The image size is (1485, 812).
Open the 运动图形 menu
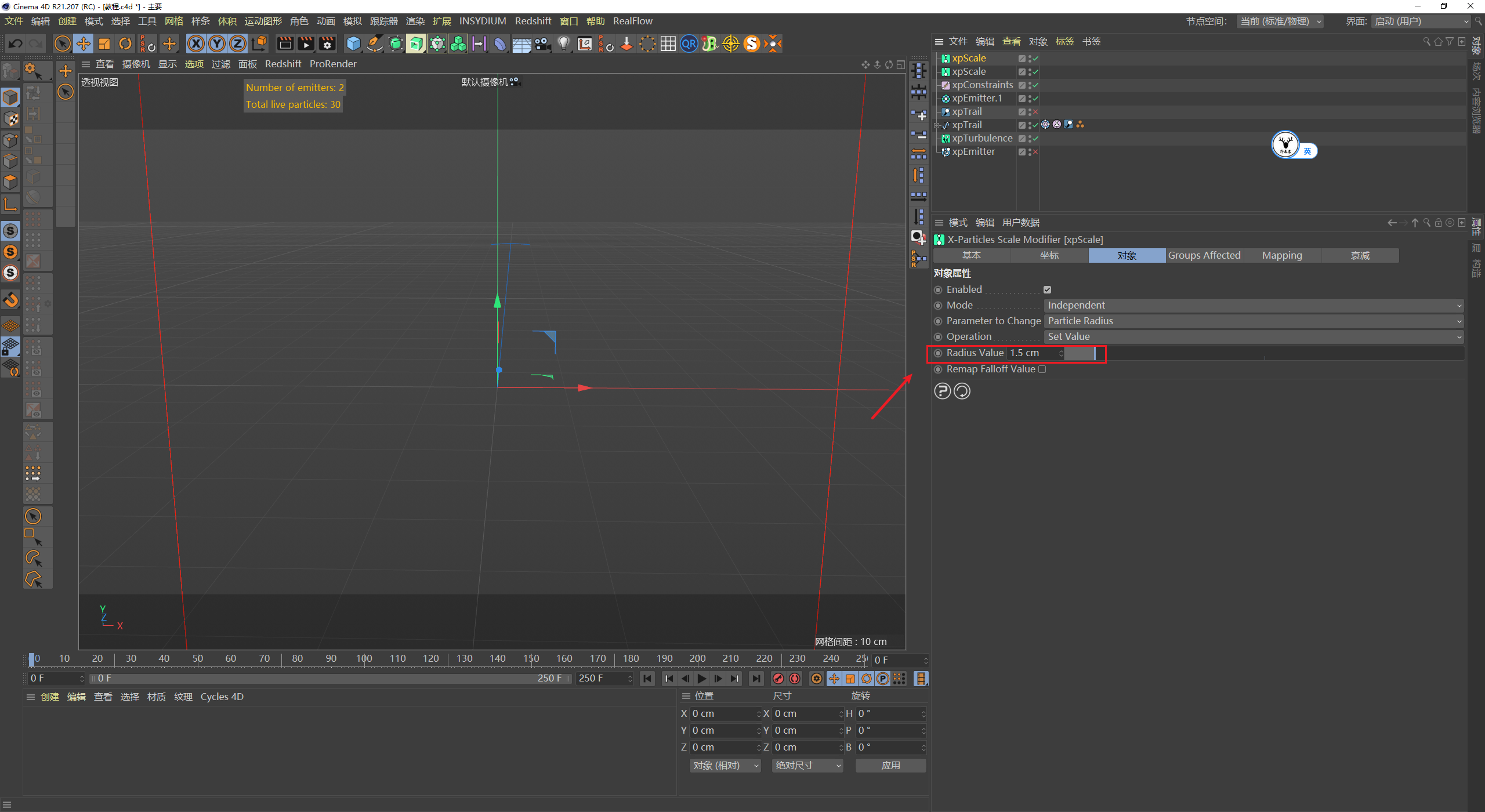(x=263, y=21)
